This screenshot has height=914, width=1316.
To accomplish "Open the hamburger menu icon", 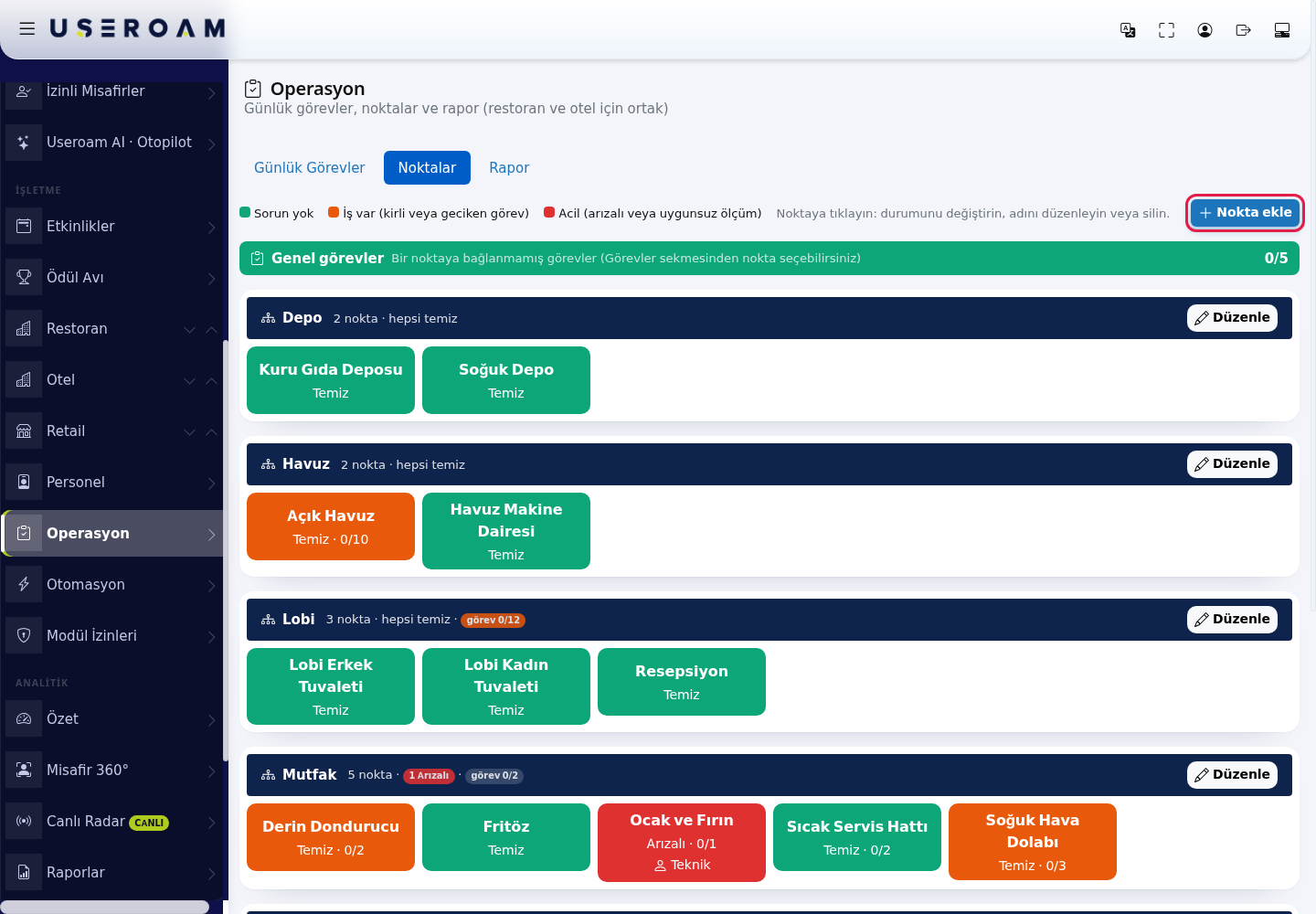I will 27,29.
